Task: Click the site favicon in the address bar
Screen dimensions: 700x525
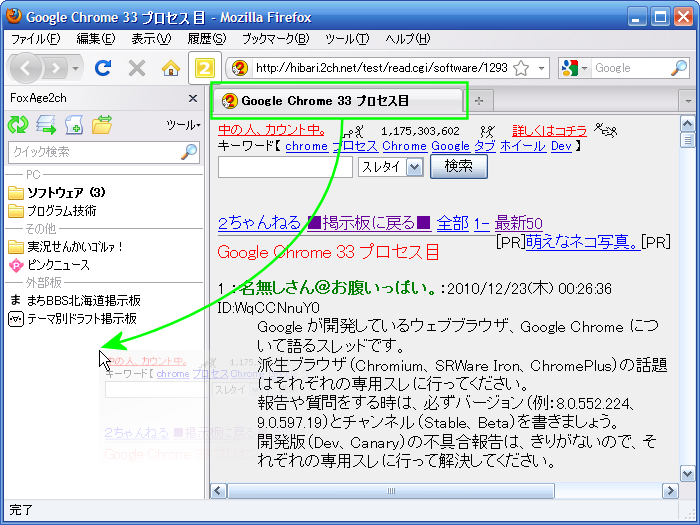Action: coord(240,68)
